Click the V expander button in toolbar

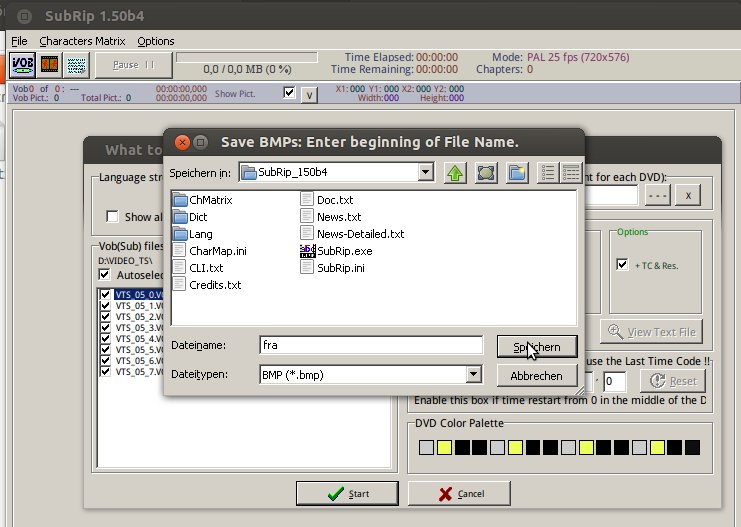coord(309,95)
